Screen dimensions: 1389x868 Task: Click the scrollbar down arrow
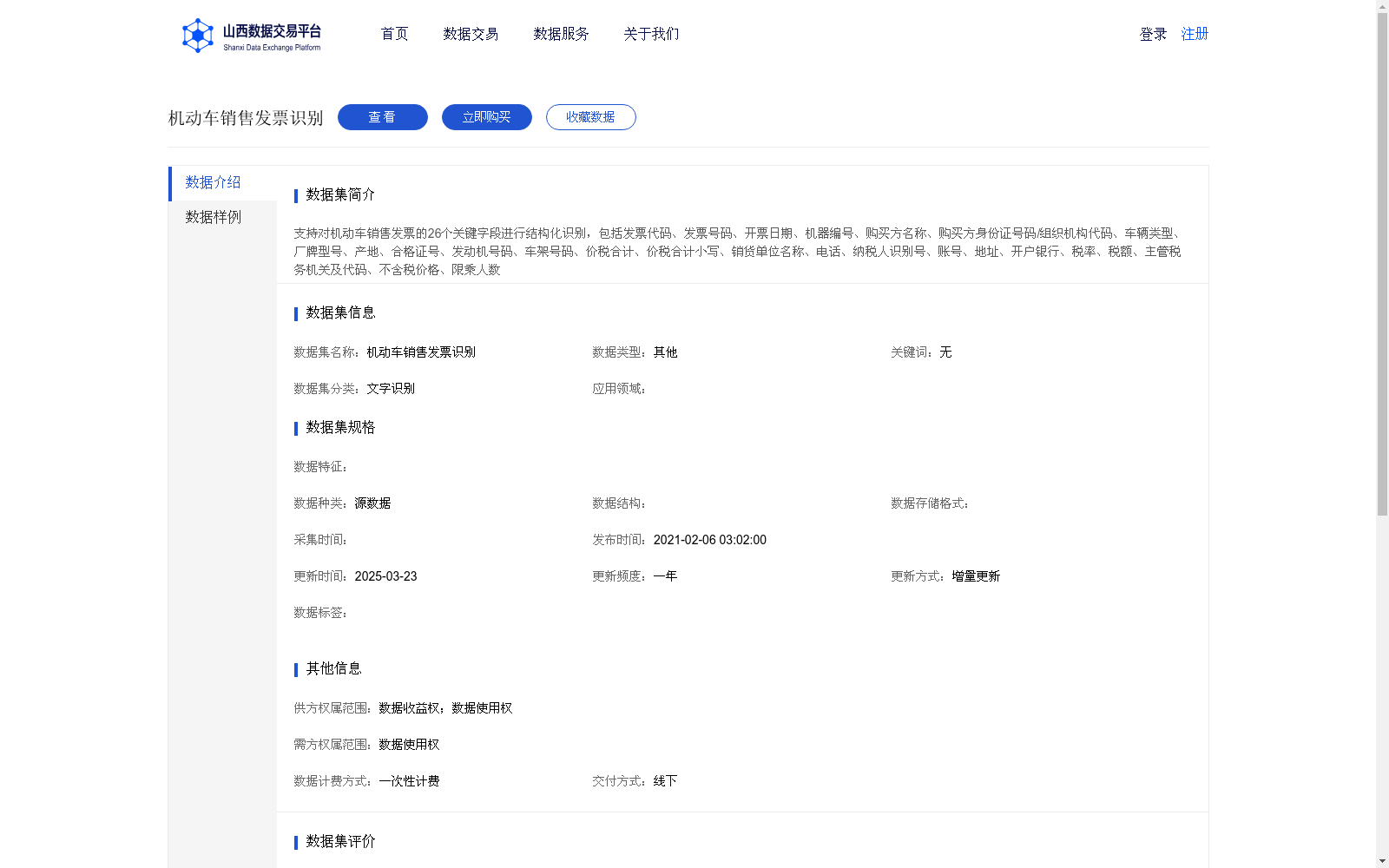point(1382,861)
